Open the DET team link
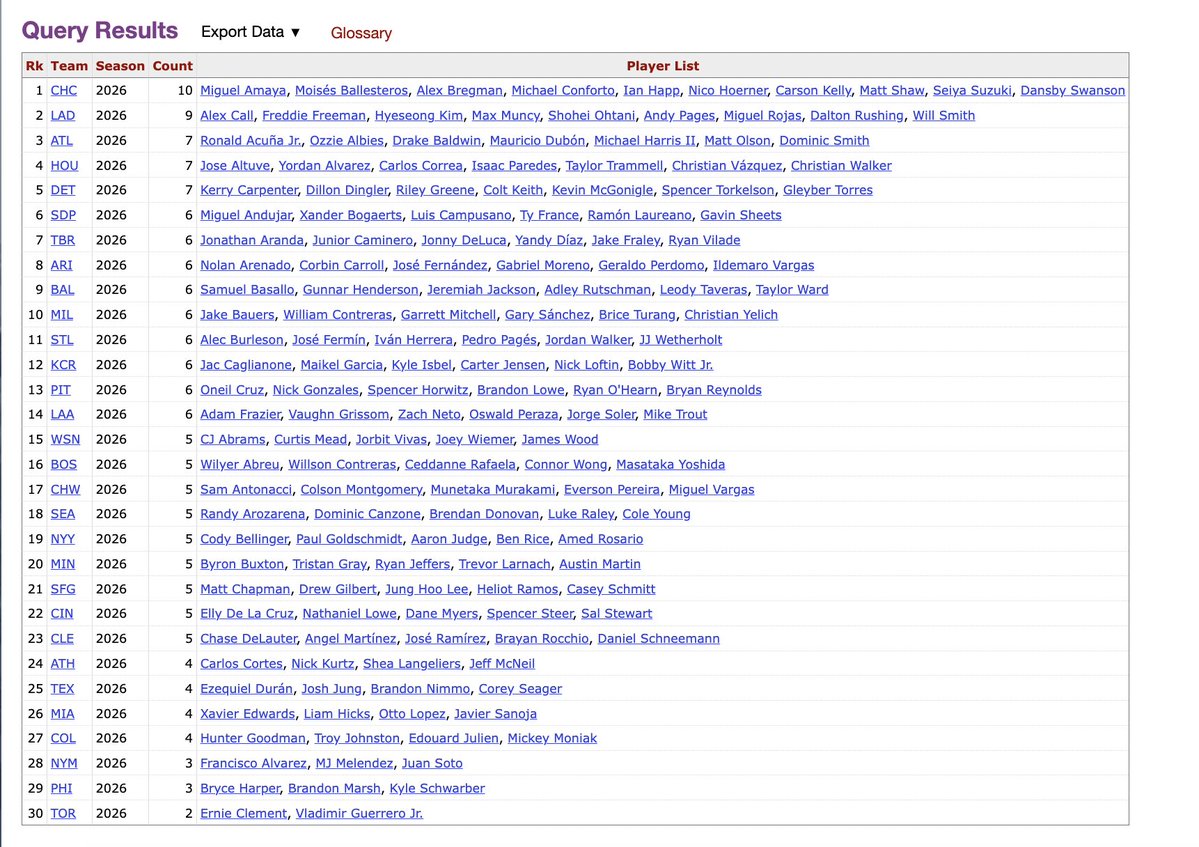This screenshot has height=847, width=1199. pyautogui.click(x=63, y=190)
